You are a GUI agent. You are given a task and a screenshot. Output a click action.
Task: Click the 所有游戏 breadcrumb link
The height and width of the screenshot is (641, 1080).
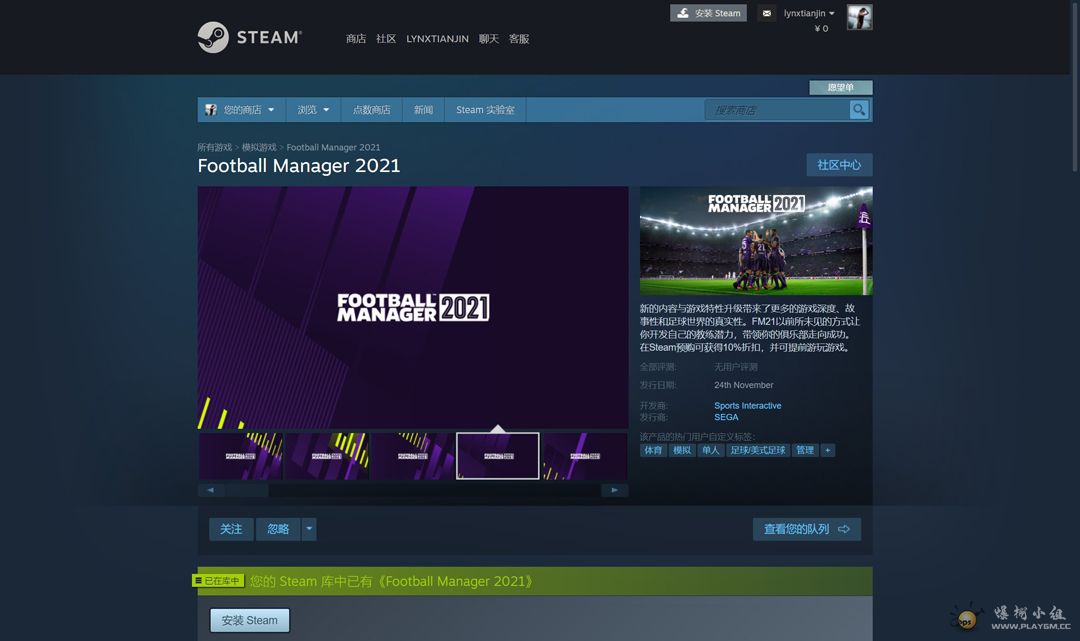pyautogui.click(x=214, y=147)
